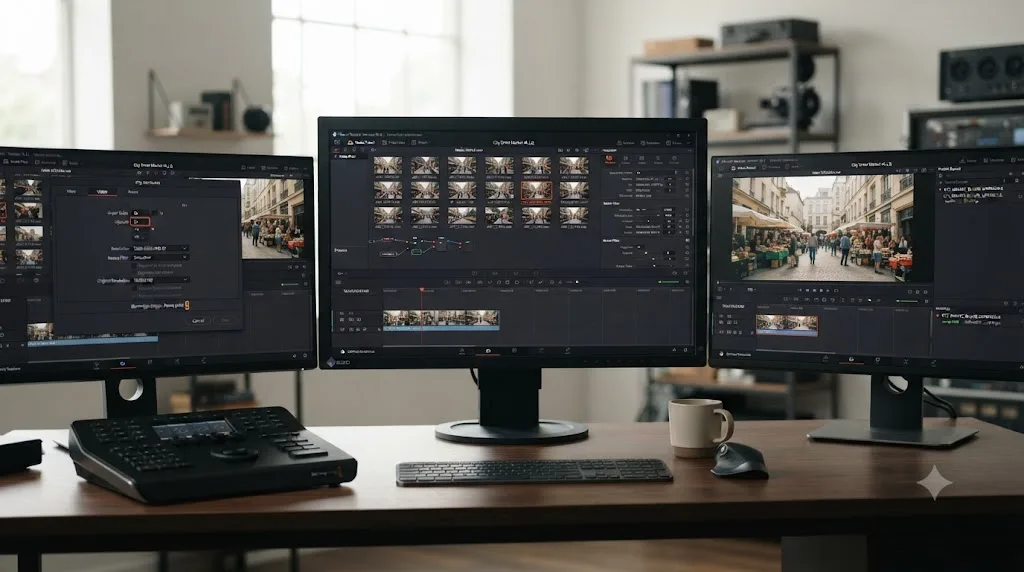
Task: Click fifth page icon in right monitor bottom bar
Action: click(x=934, y=362)
